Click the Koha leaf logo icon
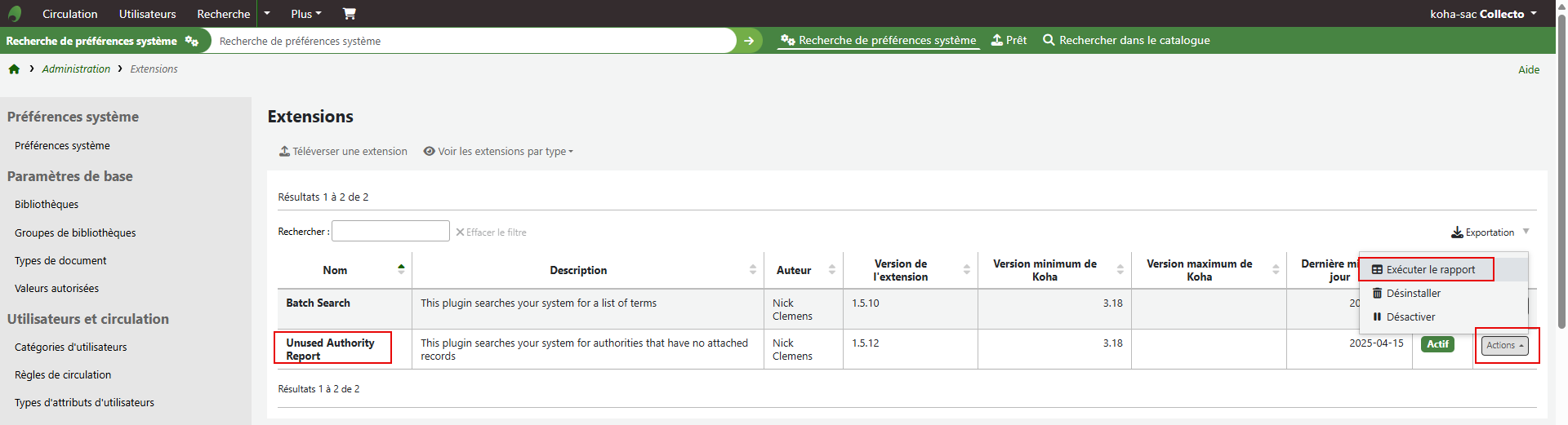The width and height of the screenshot is (1568, 425). pyautogui.click(x=14, y=14)
